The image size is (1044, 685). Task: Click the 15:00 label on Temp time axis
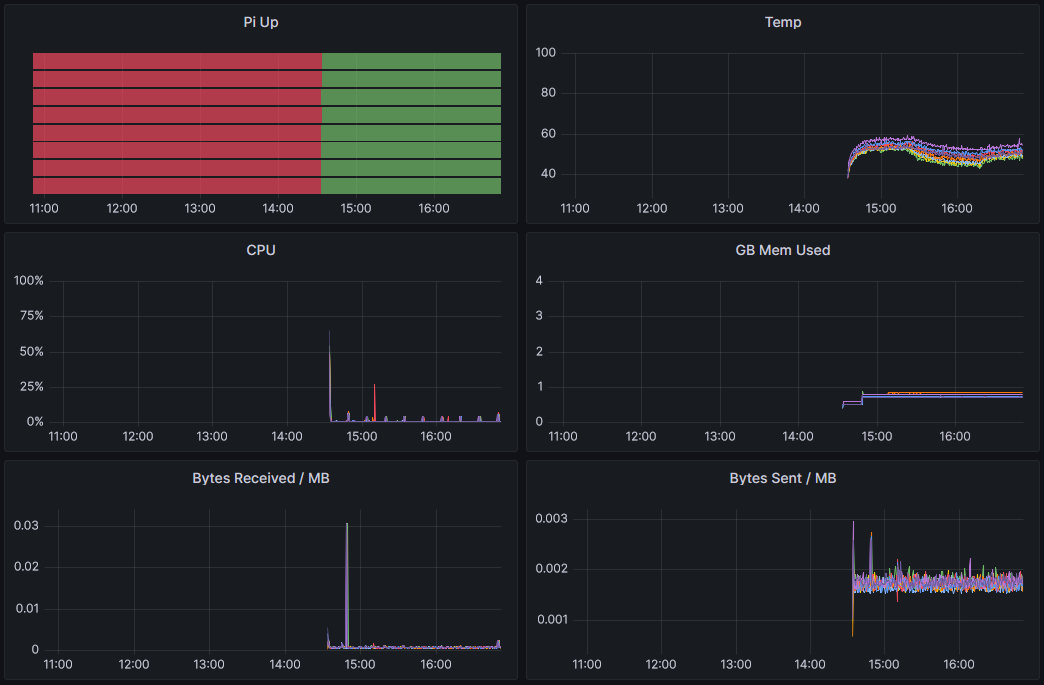881,209
